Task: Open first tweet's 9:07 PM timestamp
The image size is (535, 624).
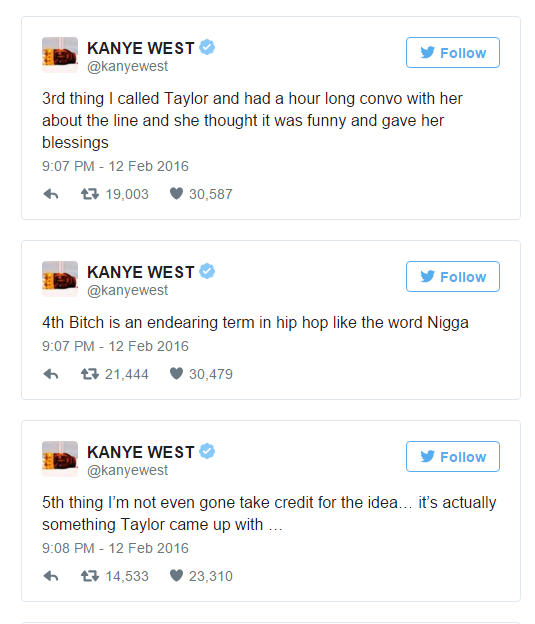Action: [x=115, y=166]
